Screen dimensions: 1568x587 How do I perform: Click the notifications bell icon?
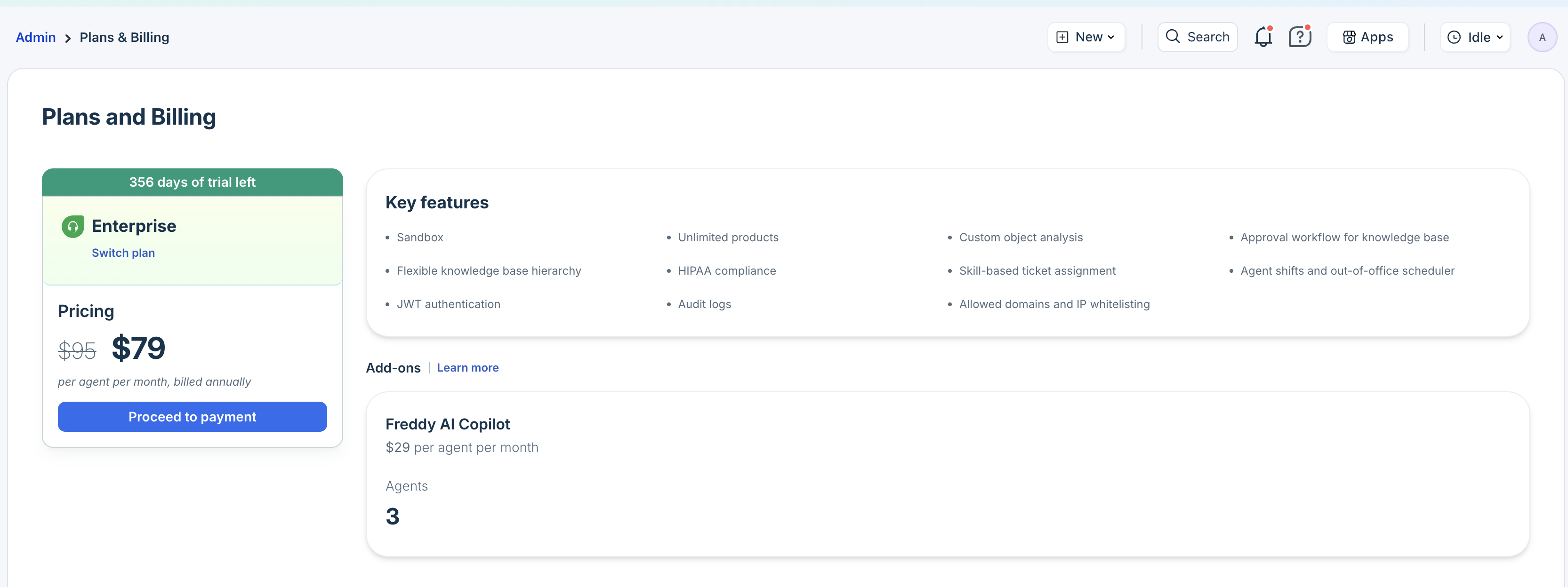pos(1263,37)
